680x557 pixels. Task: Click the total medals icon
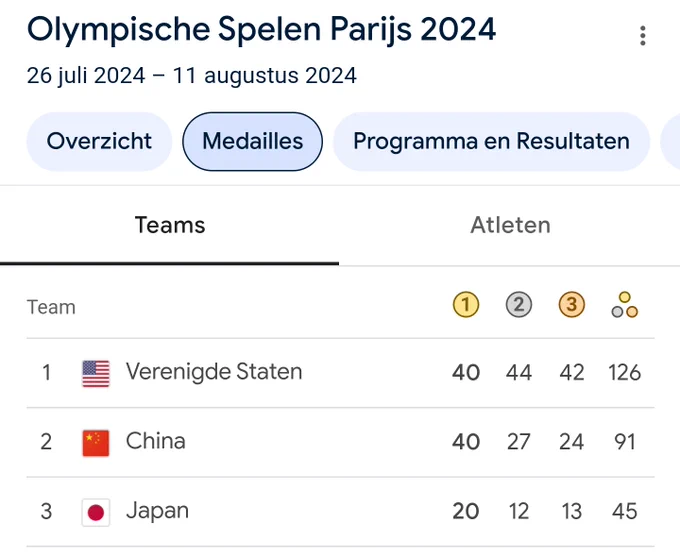[x=624, y=305]
